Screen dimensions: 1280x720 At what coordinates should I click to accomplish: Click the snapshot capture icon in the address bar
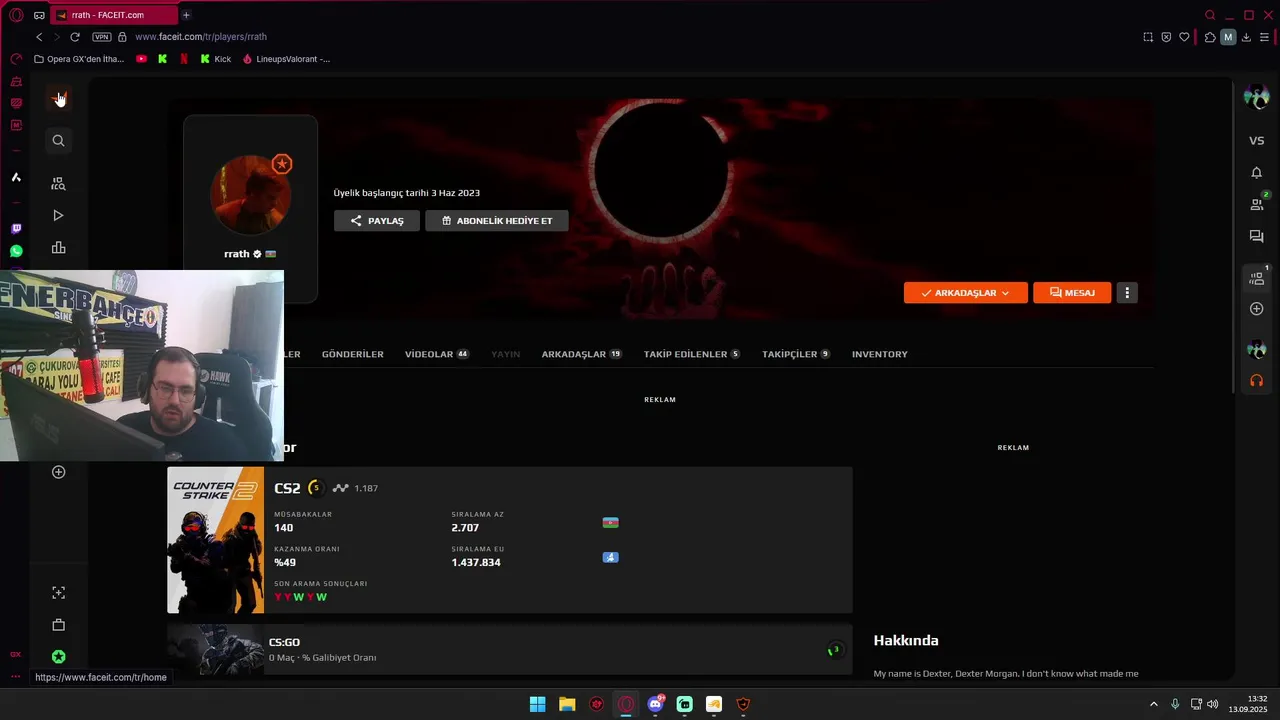click(x=1148, y=37)
